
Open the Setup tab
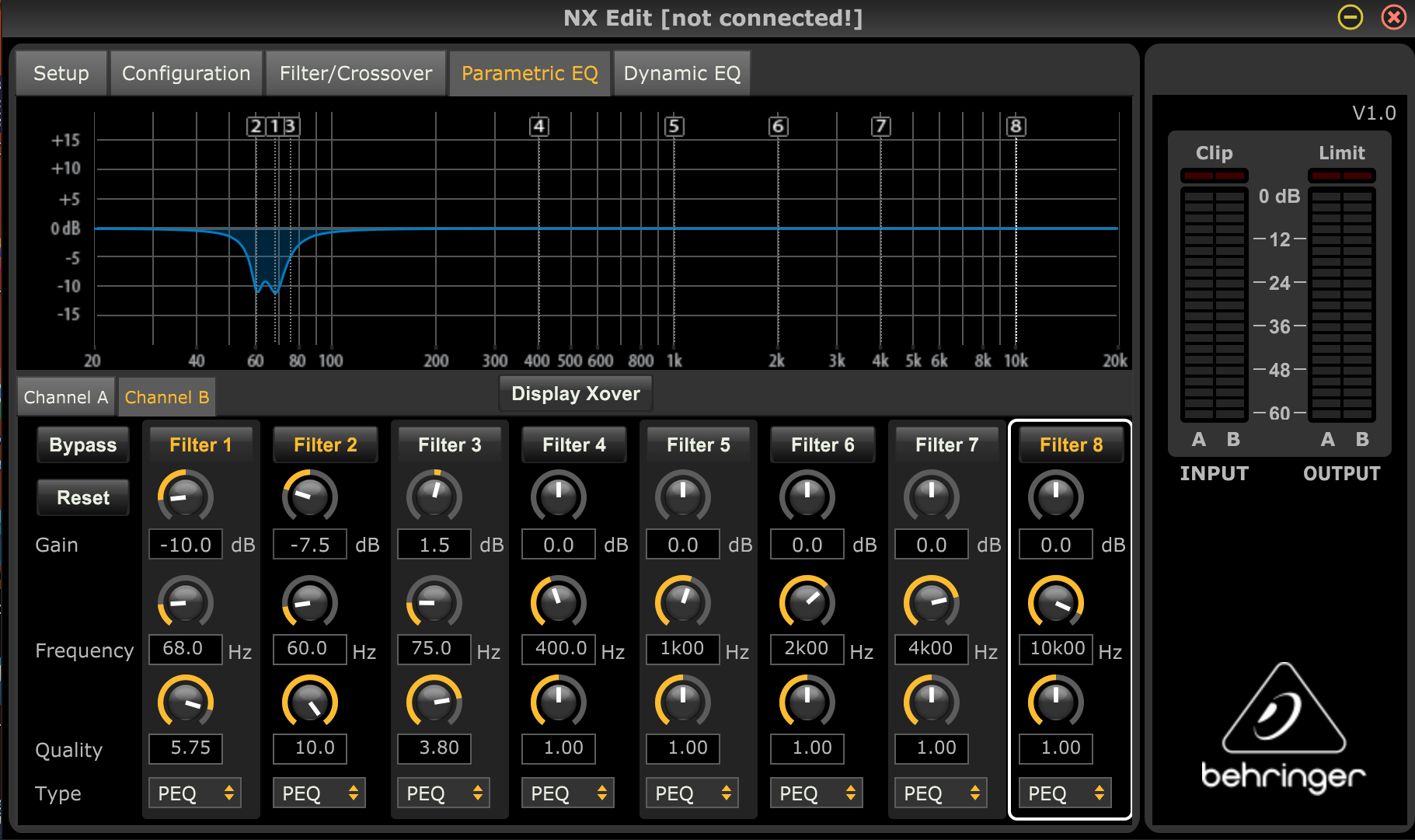click(61, 73)
